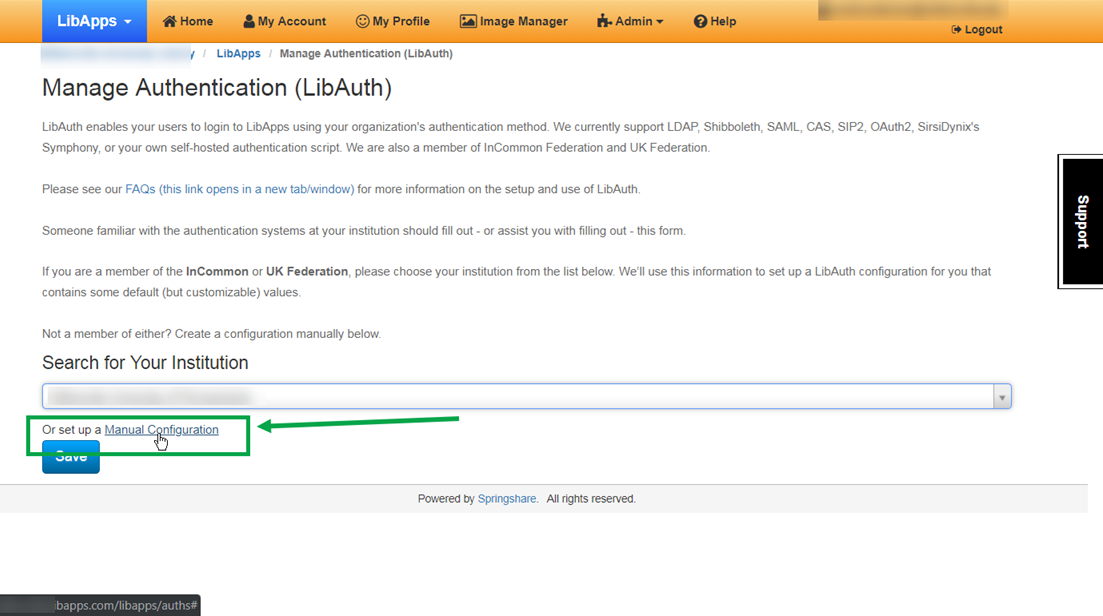The height and width of the screenshot is (616, 1103).
Task: Open the blue LibApps app switcher dropdown
Action: click(94, 20)
